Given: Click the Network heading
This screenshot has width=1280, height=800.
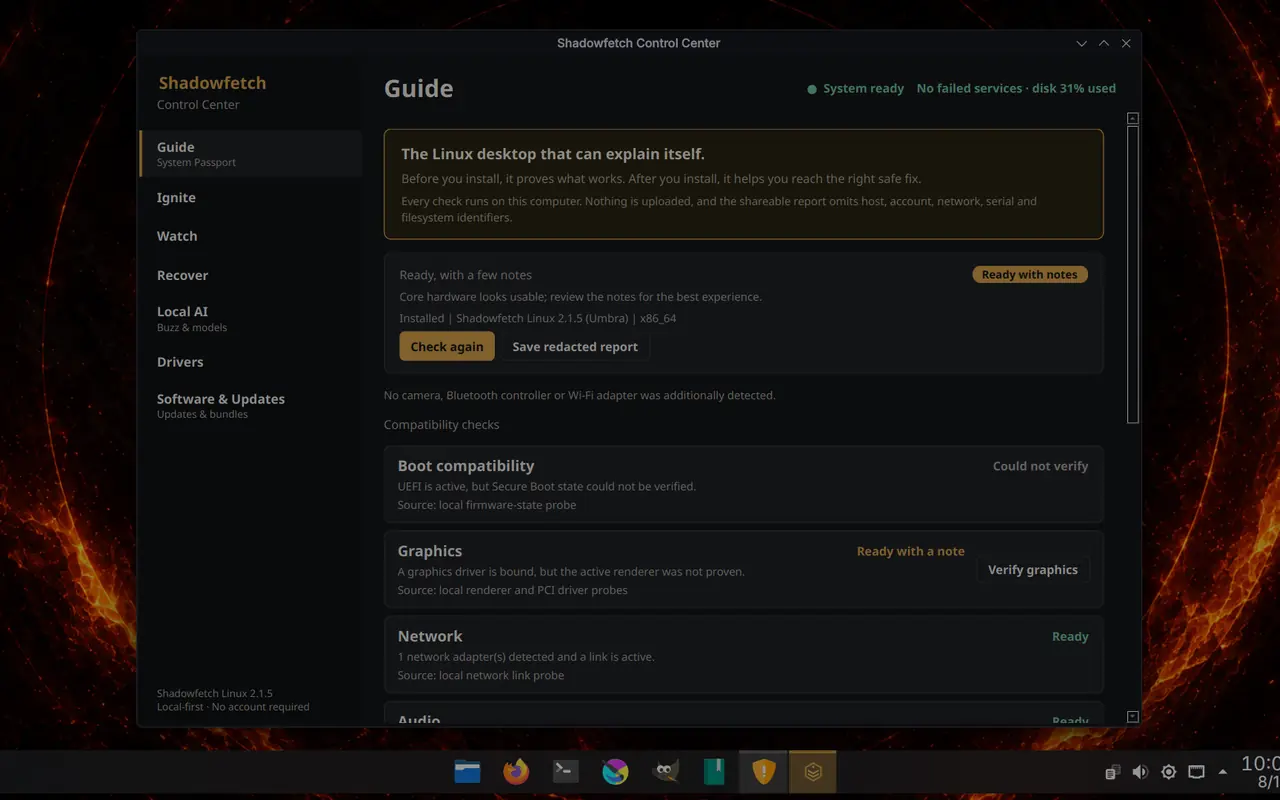Looking at the screenshot, I should tap(430, 636).
